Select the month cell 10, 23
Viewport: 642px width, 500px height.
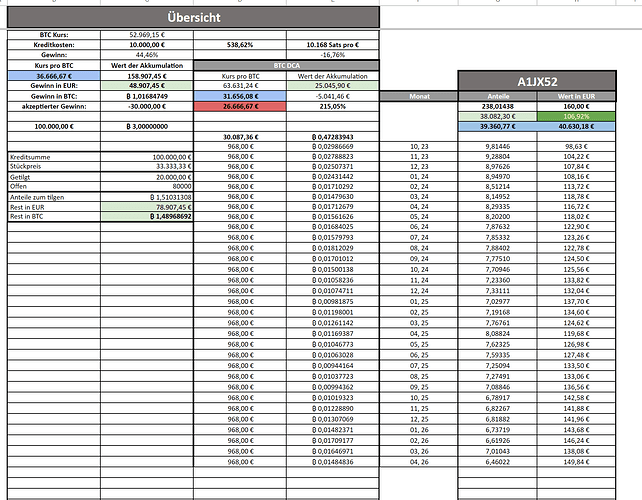coord(419,146)
